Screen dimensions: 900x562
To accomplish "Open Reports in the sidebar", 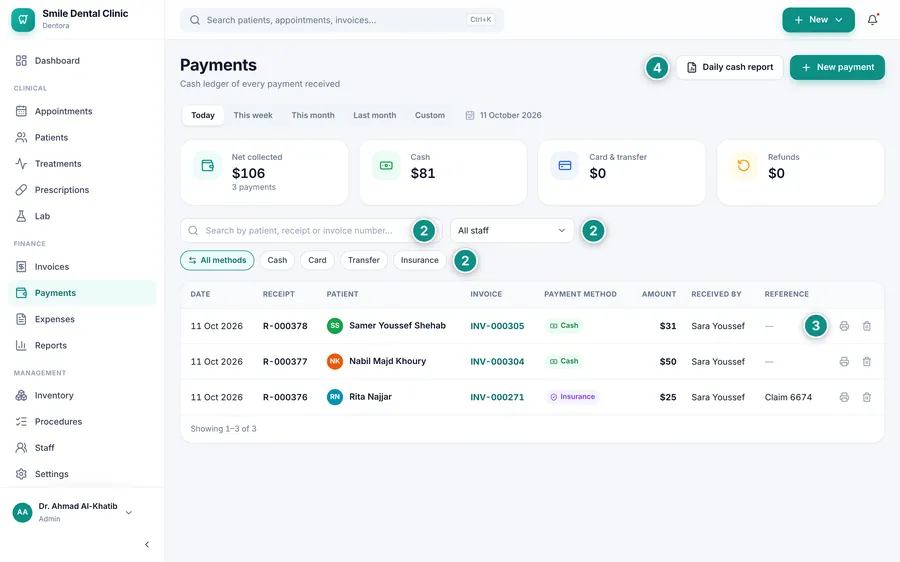I will click(x=82, y=346).
